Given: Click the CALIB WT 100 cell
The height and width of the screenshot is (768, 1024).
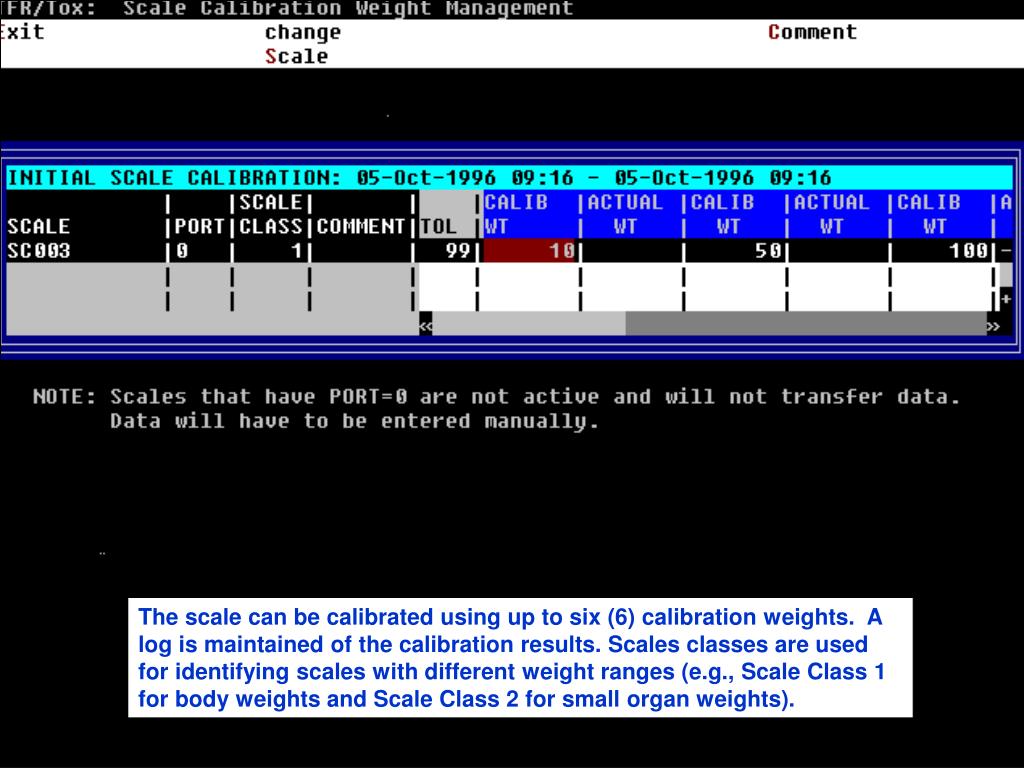Looking at the screenshot, I should tap(942, 251).
